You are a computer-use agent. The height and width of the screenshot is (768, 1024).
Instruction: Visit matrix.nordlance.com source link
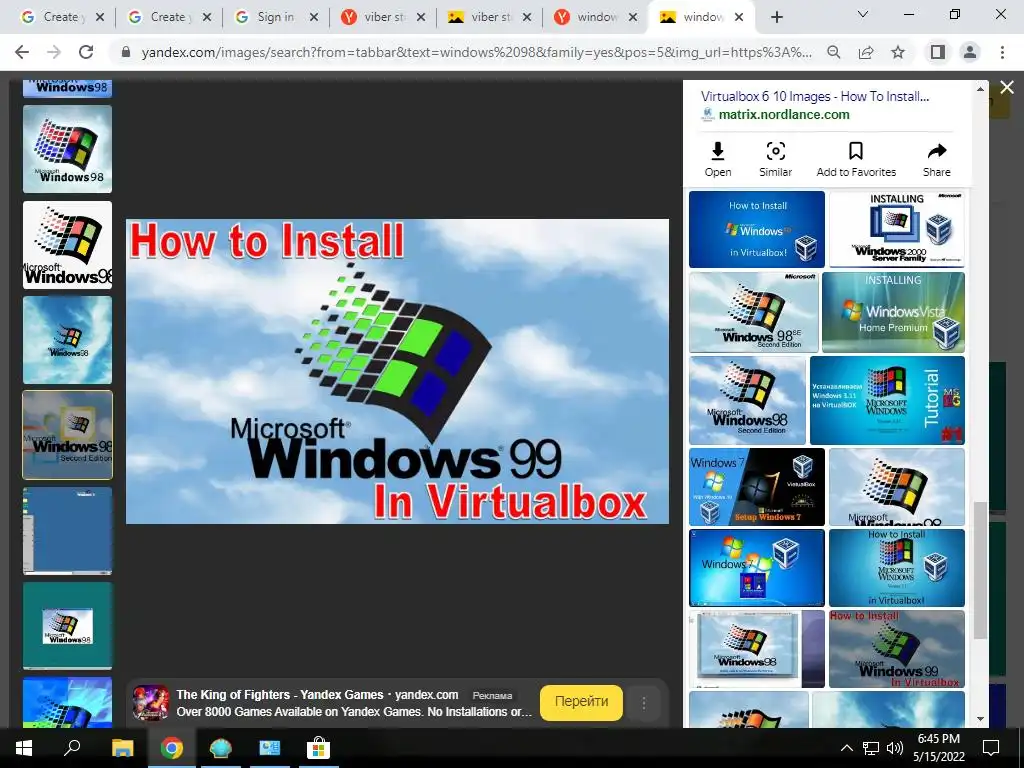click(784, 114)
